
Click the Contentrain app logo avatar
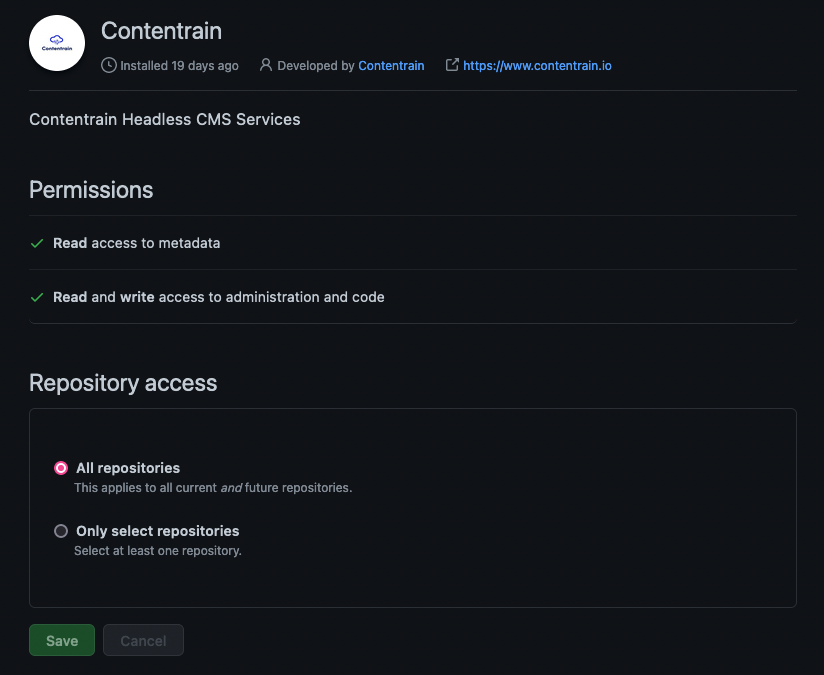tap(57, 43)
